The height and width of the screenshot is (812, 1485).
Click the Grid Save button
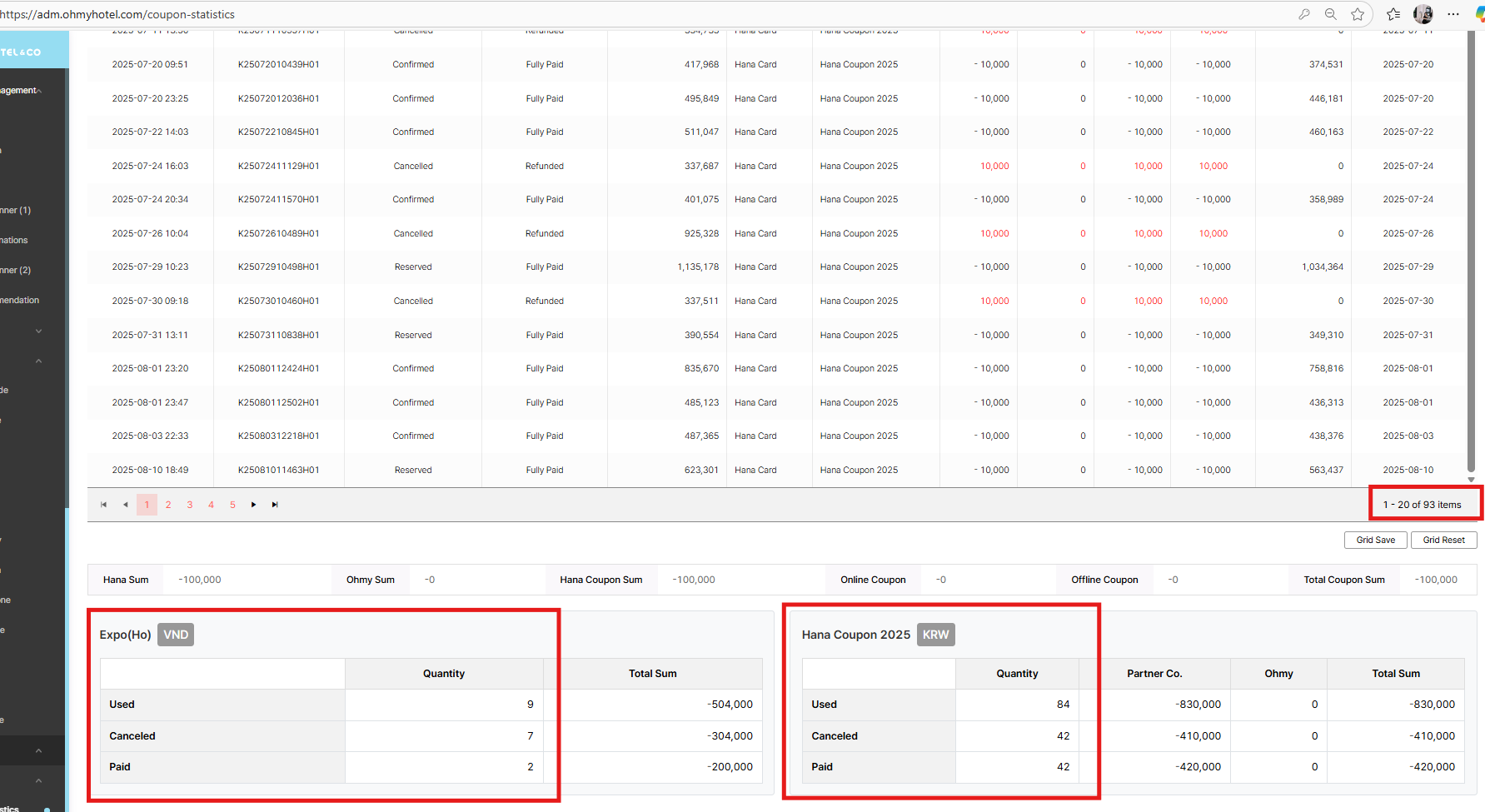pos(1376,541)
